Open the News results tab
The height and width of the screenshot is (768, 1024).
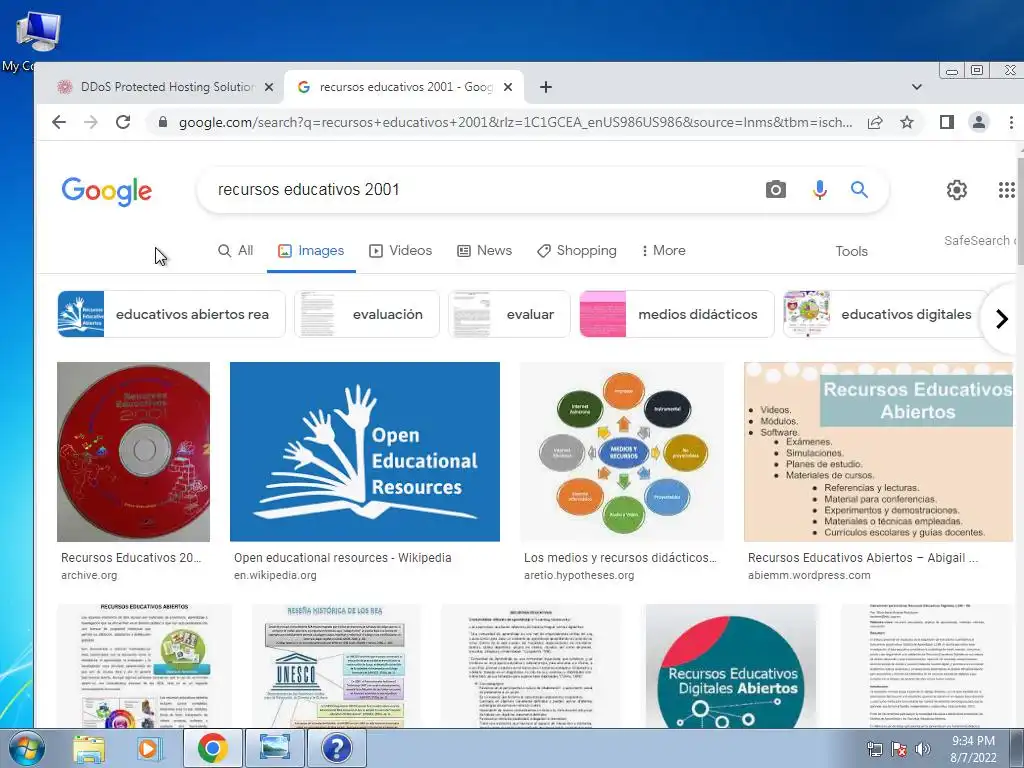(484, 251)
